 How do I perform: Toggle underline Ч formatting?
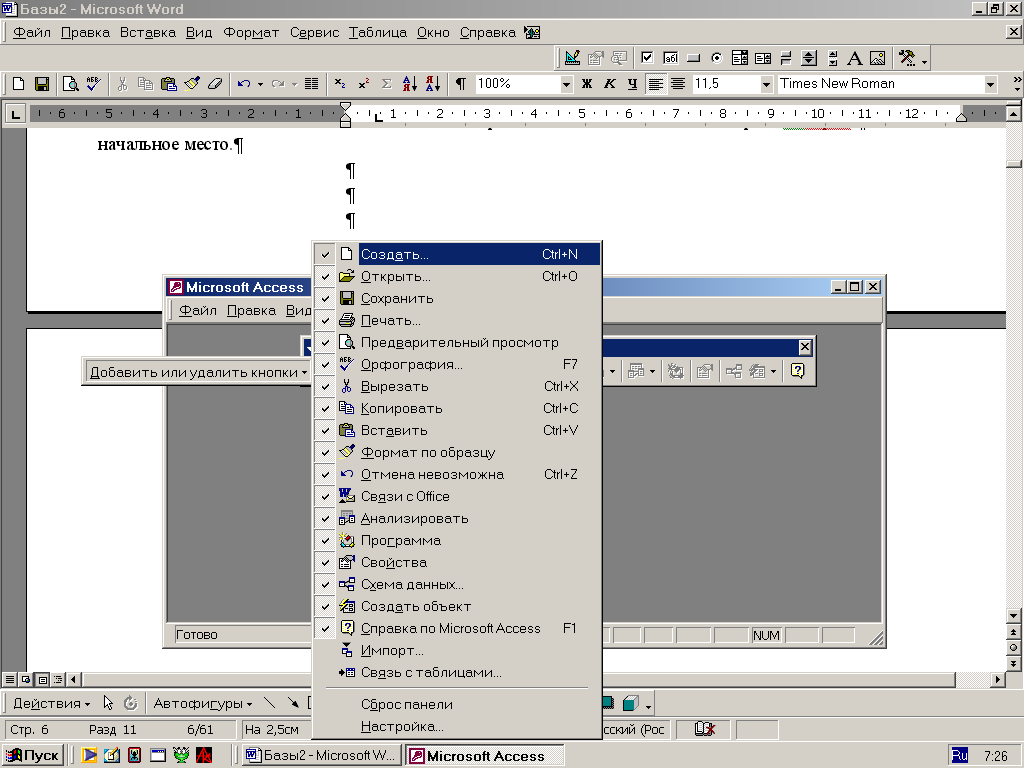632,84
